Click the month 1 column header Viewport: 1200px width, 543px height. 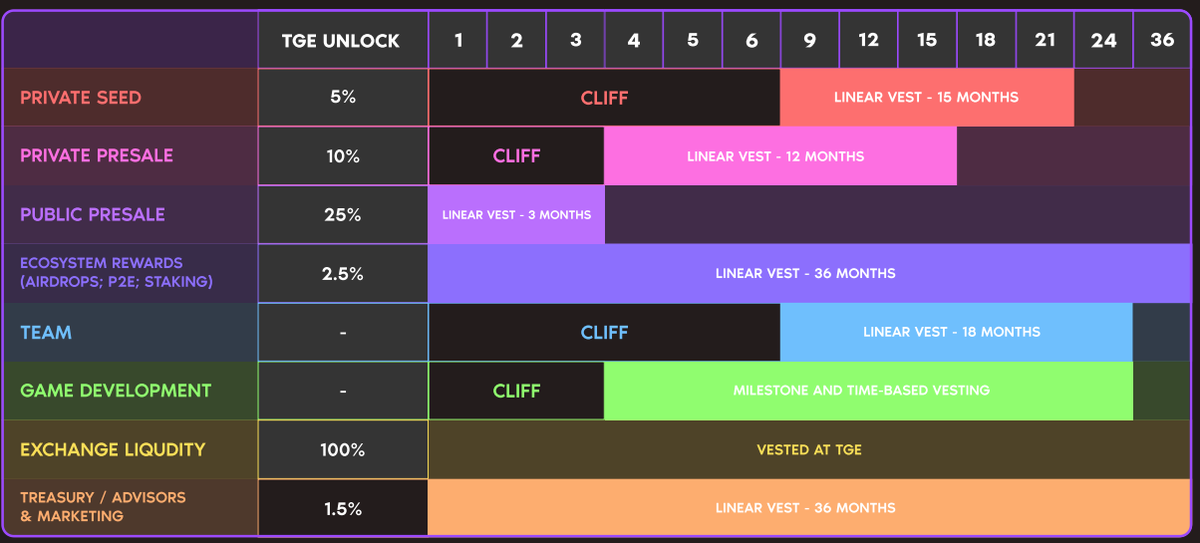click(458, 41)
